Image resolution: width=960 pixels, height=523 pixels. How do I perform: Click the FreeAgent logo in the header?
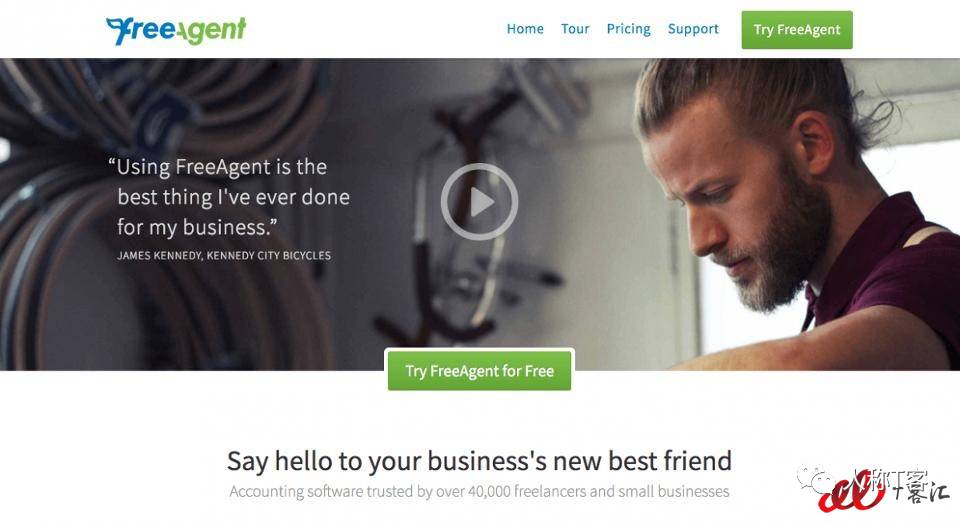click(176, 31)
